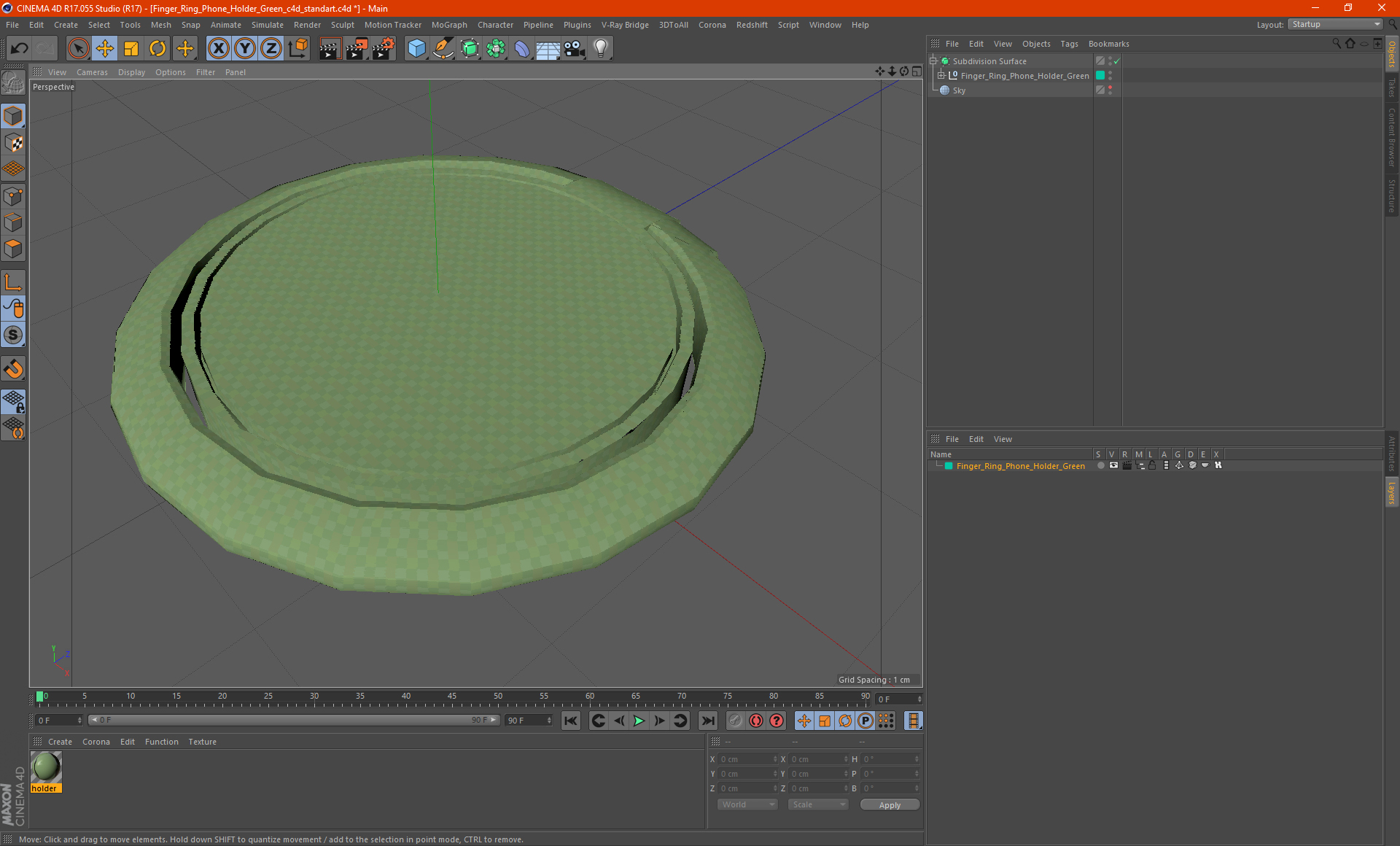The height and width of the screenshot is (846, 1400).
Task: Add a Cube primitive object
Action: pos(416,48)
